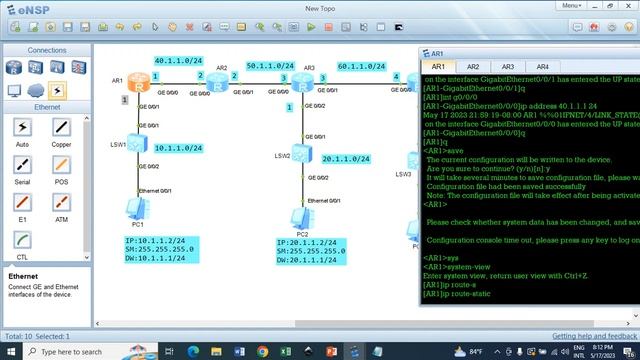The width and height of the screenshot is (640, 360).
Task: Switch to the AR1 terminal tab
Action: (438, 67)
